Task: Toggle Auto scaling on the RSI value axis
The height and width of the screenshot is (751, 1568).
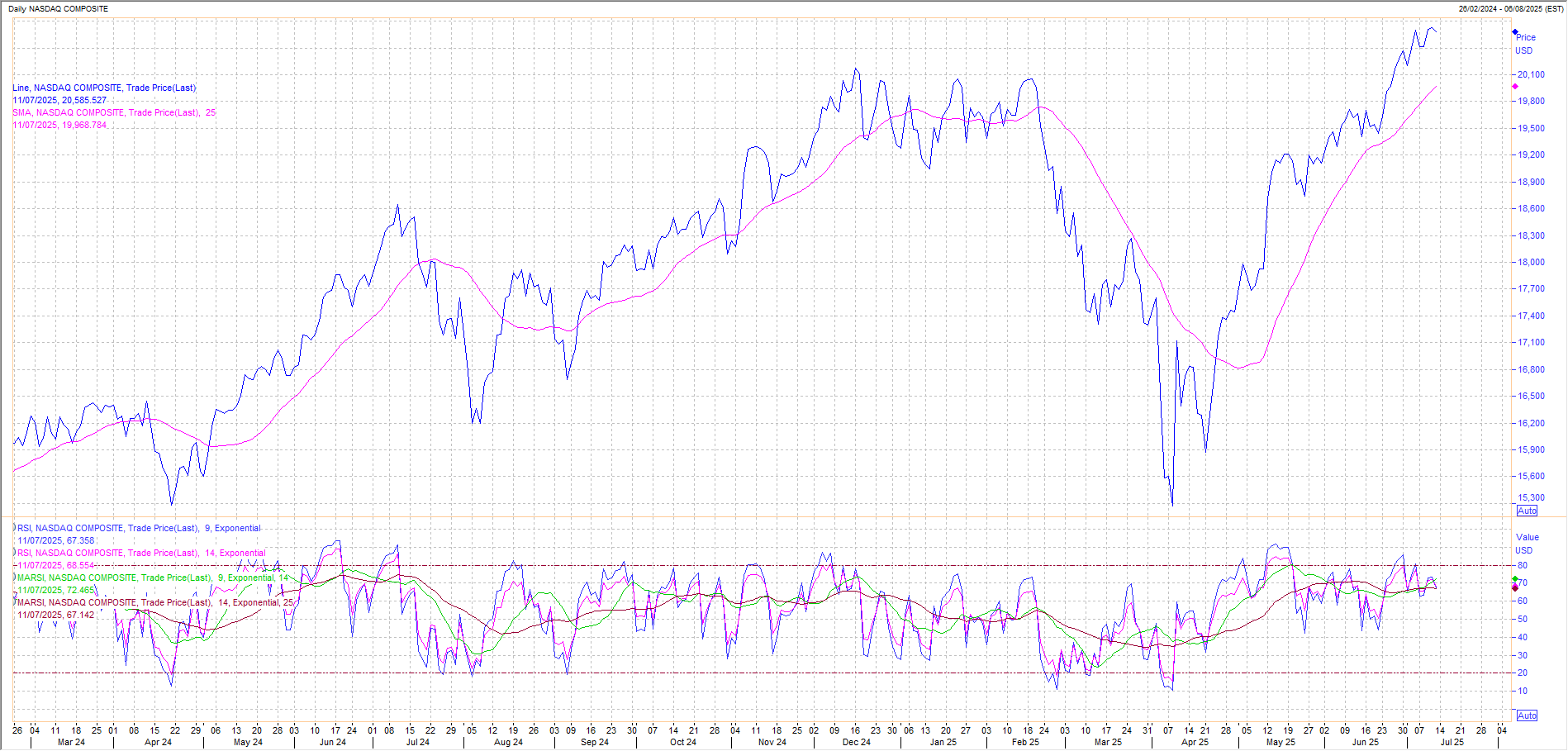Action: 1527,715
